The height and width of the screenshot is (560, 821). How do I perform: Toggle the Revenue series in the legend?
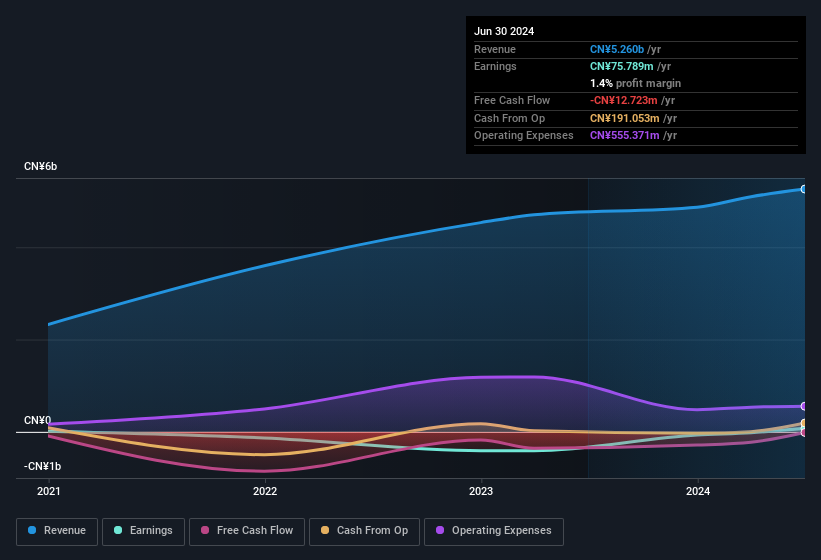[57, 531]
